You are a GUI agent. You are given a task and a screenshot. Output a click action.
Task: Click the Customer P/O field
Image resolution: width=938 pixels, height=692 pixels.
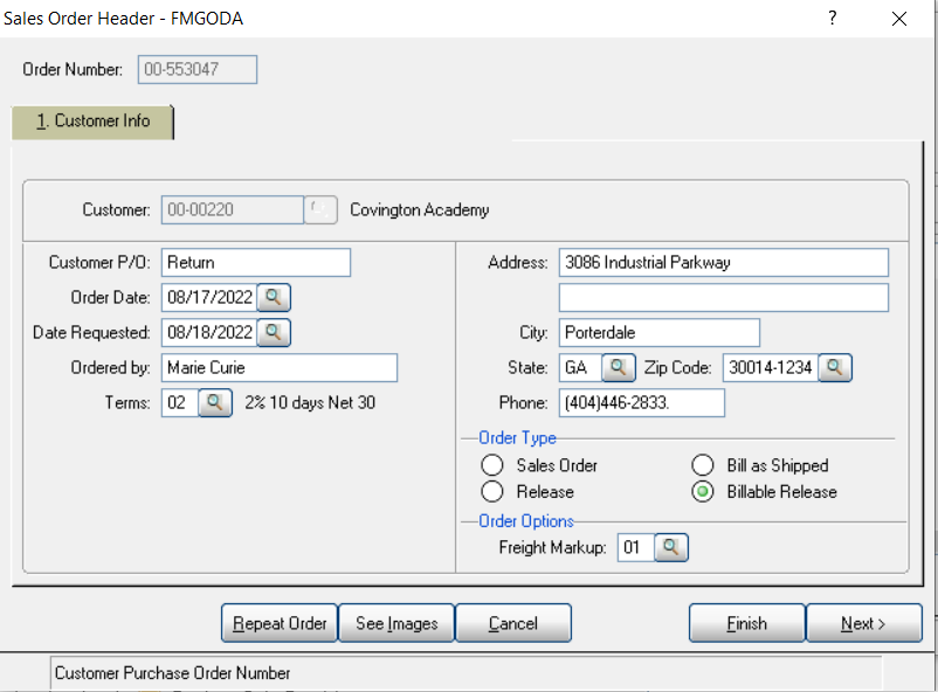click(x=256, y=263)
